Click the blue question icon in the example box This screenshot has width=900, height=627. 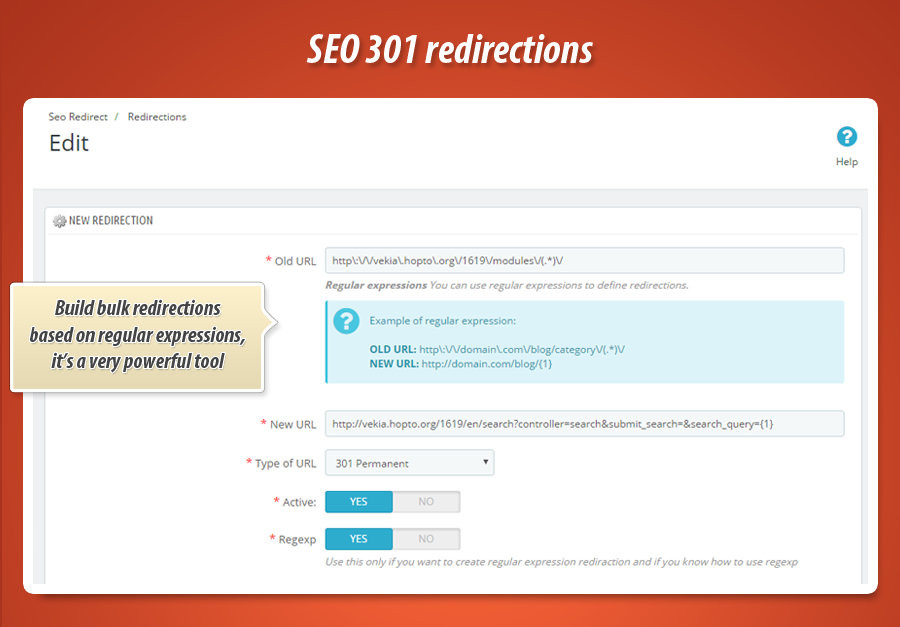point(346,321)
